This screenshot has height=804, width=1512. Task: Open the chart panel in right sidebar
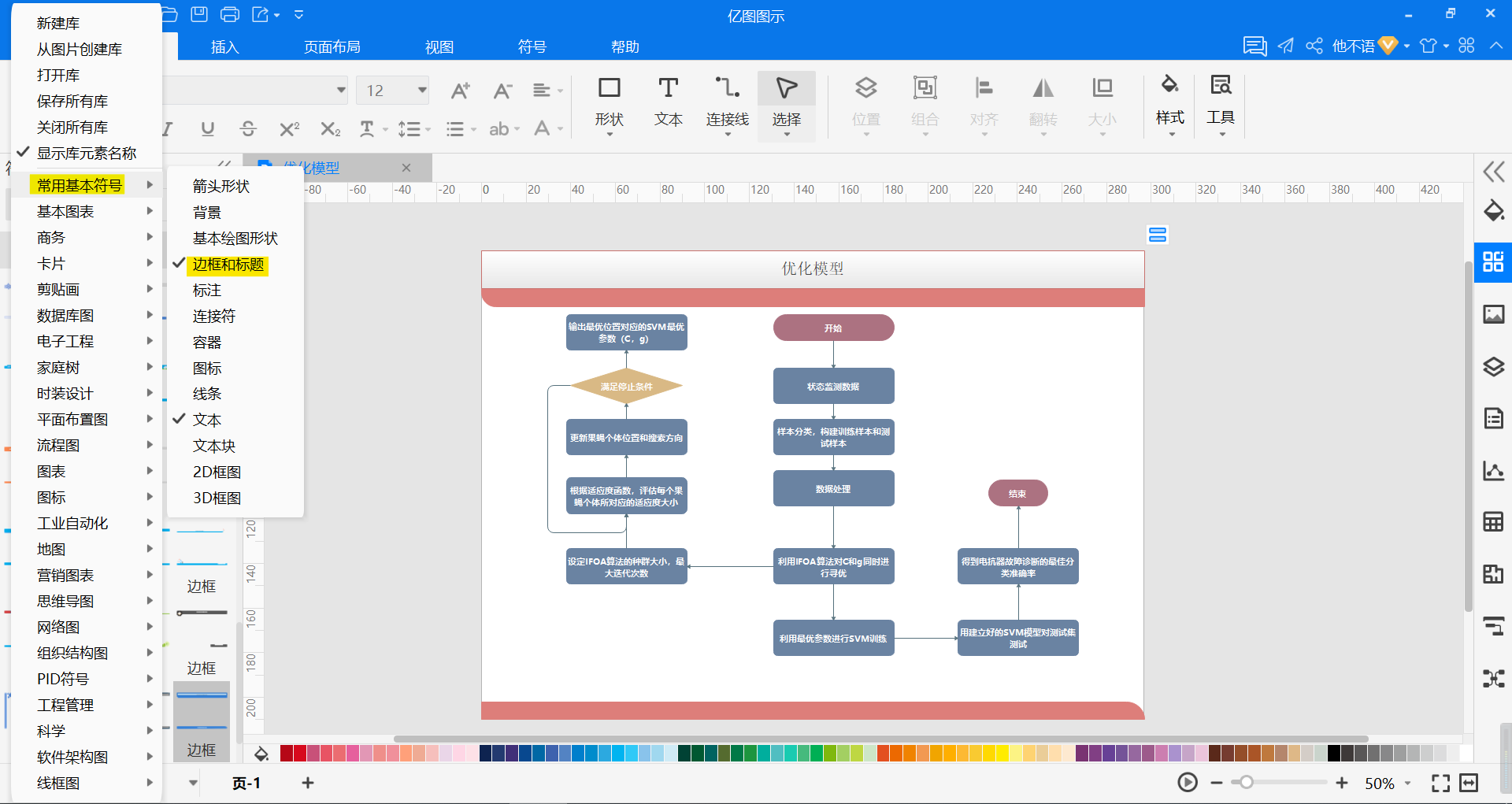point(1493,470)
